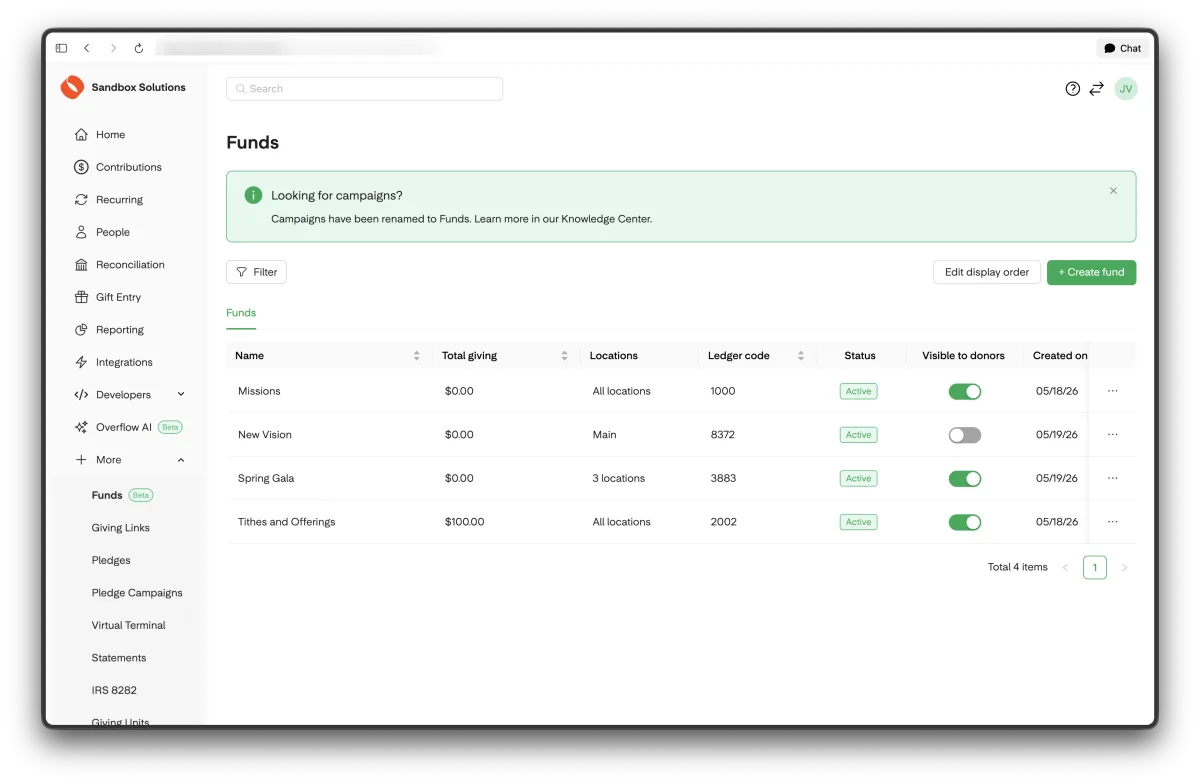This screenshot has height=784, width=1200.
Task: Open the Missions row actions ellipsis
Action: click(1113, 391)
